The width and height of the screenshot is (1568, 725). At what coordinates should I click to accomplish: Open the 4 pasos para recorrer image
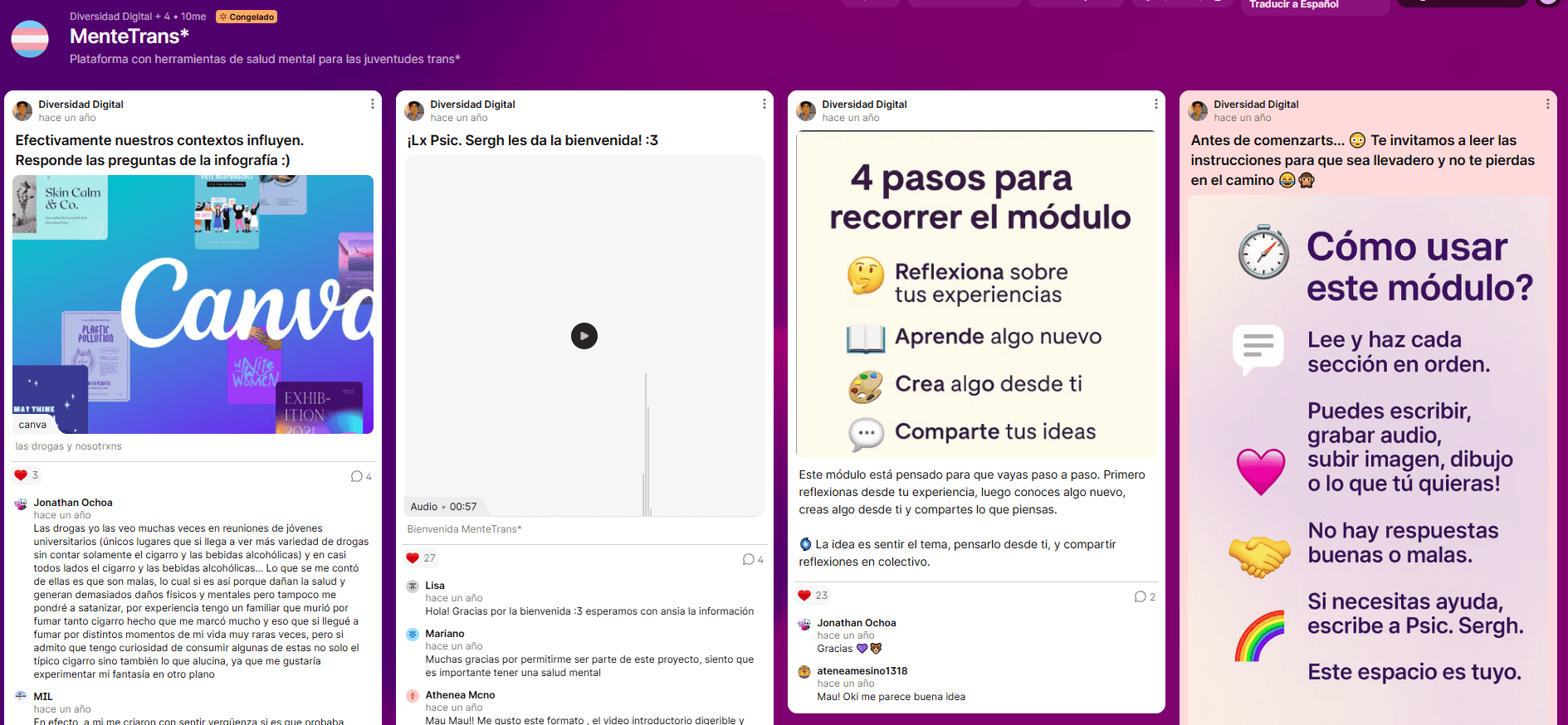[976, 294]
